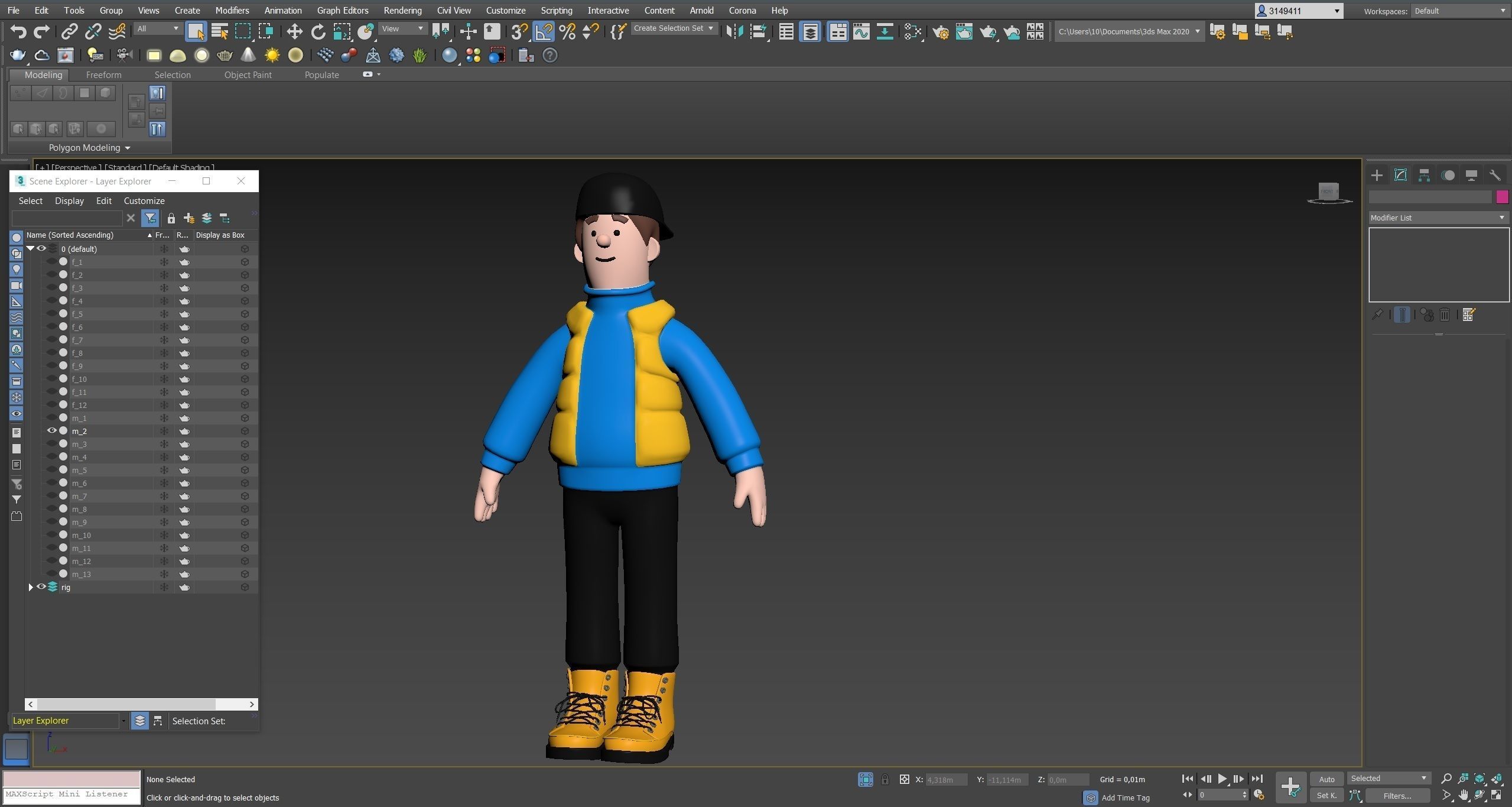The image size is (1512, 807).
Task: Click the Sunlight system icon
Action: (272, 56)
